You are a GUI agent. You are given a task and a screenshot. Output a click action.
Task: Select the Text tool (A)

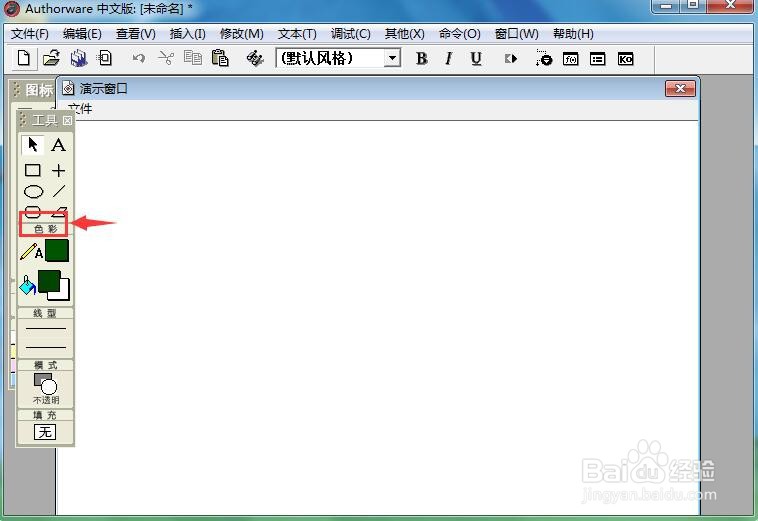pos(58,145)
